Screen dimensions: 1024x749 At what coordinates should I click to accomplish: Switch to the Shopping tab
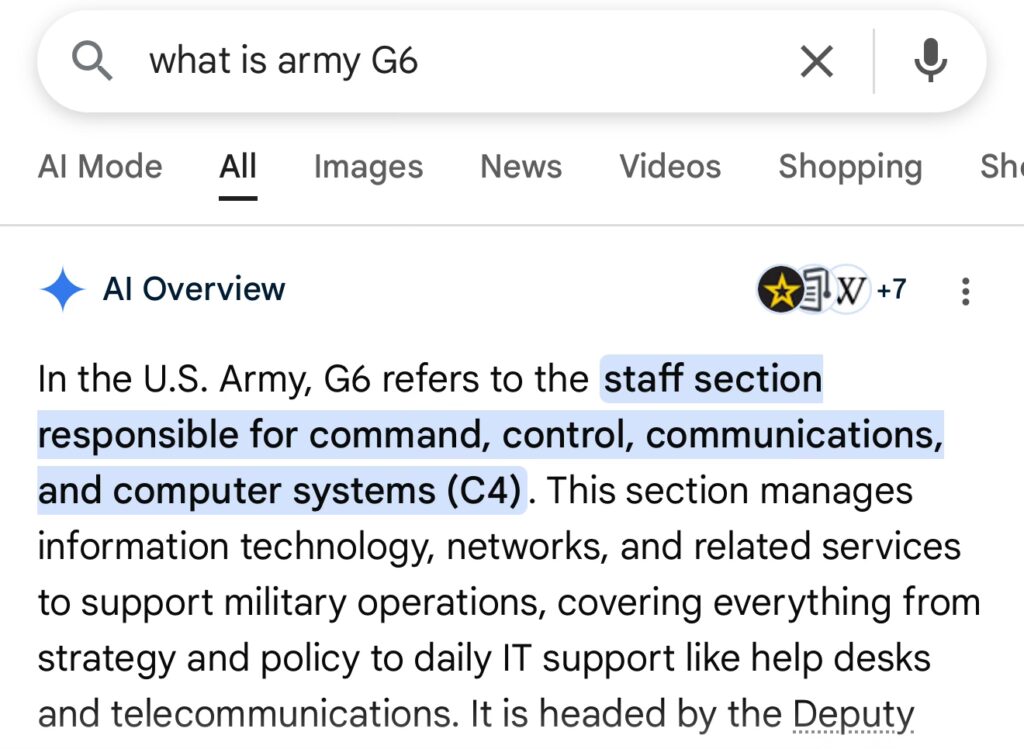pyautogui.click(x=850, y=166)
